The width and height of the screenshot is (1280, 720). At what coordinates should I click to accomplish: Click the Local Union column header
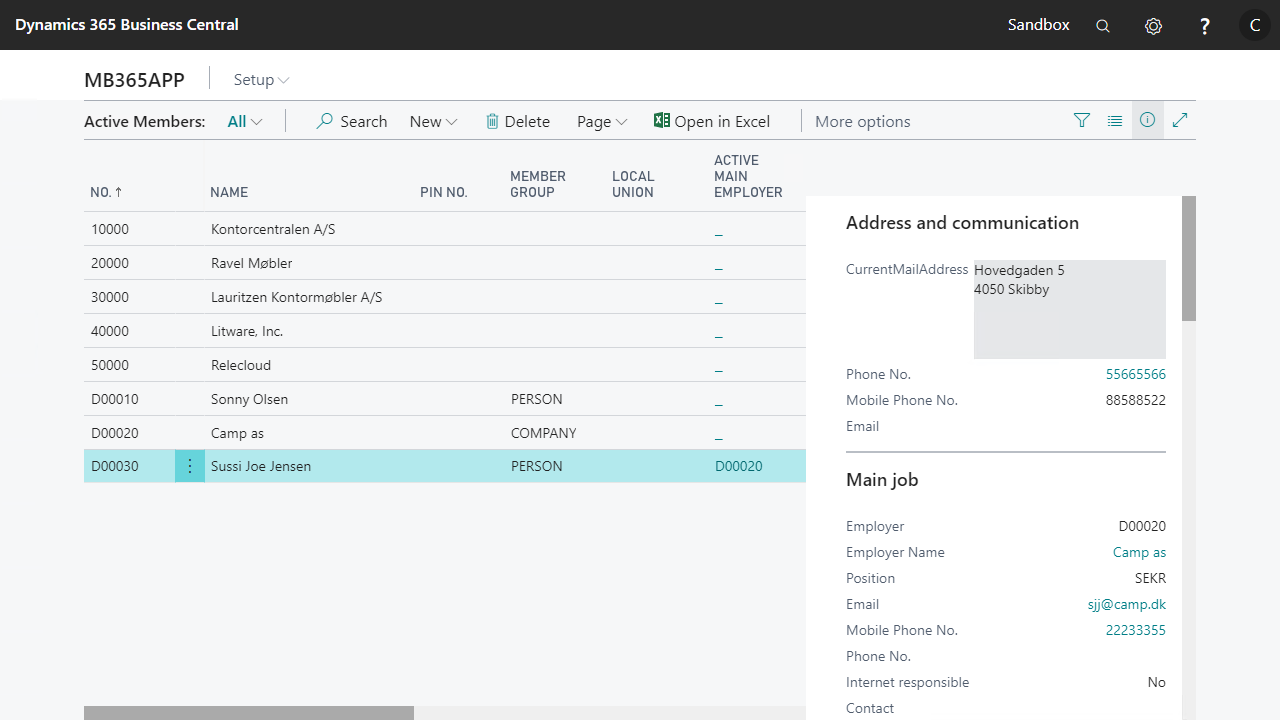point(633,184)
